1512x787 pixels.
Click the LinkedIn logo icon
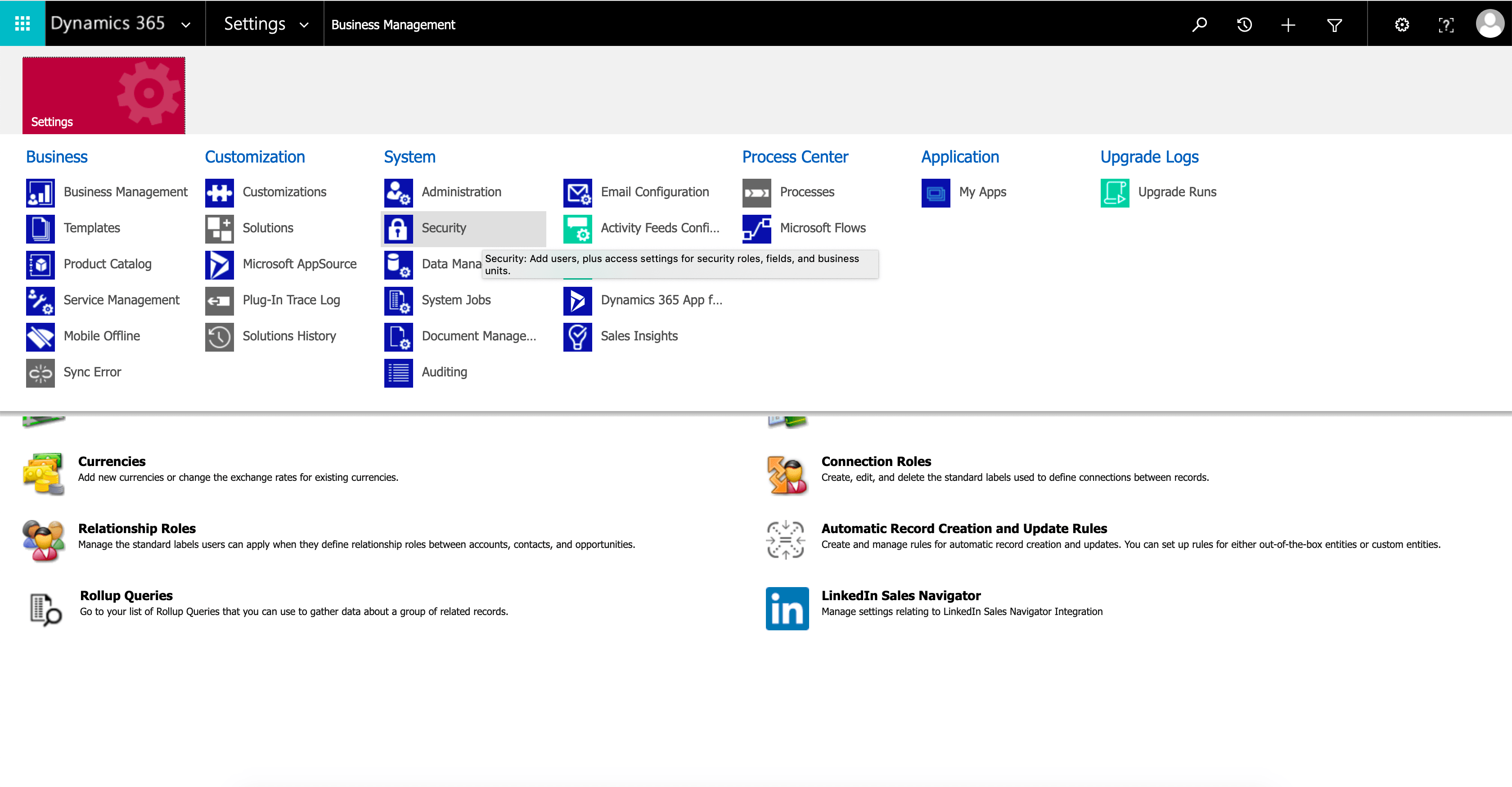click(x=787, y=609)
